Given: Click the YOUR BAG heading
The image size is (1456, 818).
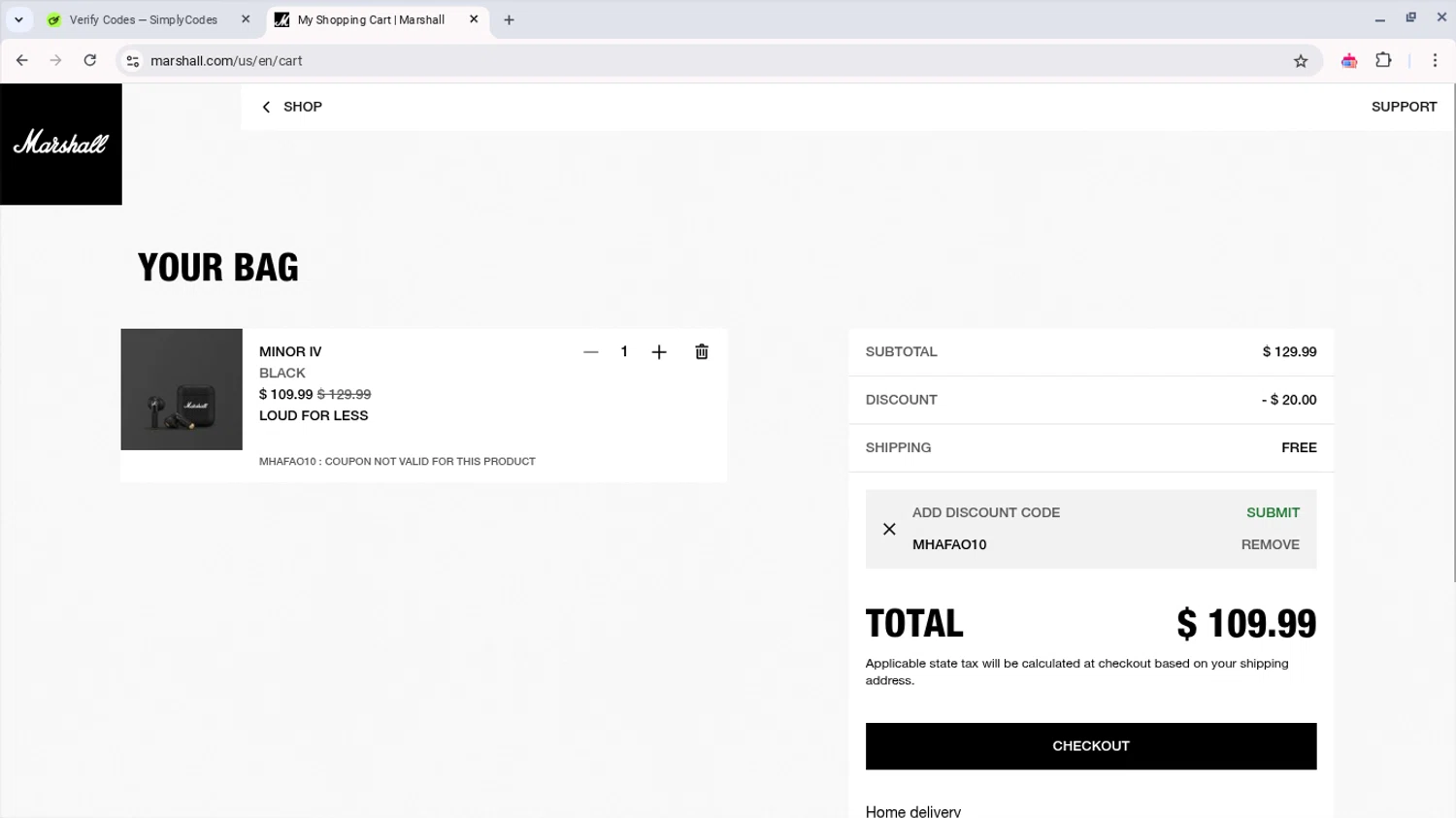Looking at the screenshot, I should pos(218,267).
